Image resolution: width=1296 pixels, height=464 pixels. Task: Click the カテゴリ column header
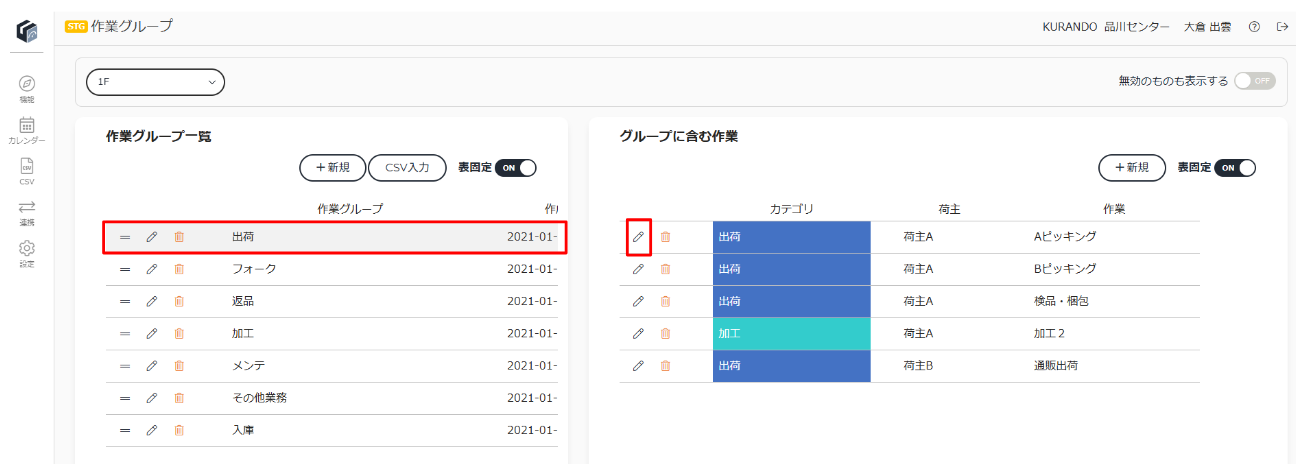(792, 209)
